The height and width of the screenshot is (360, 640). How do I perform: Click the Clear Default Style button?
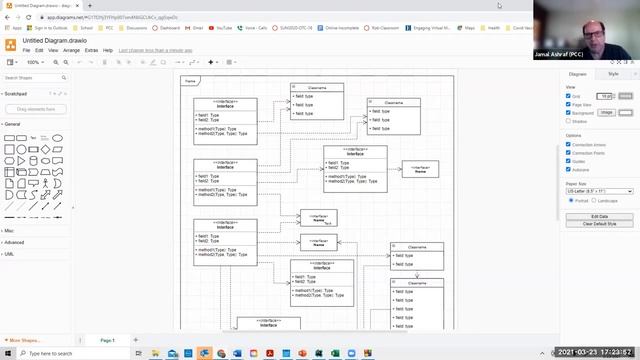point(600,224)
